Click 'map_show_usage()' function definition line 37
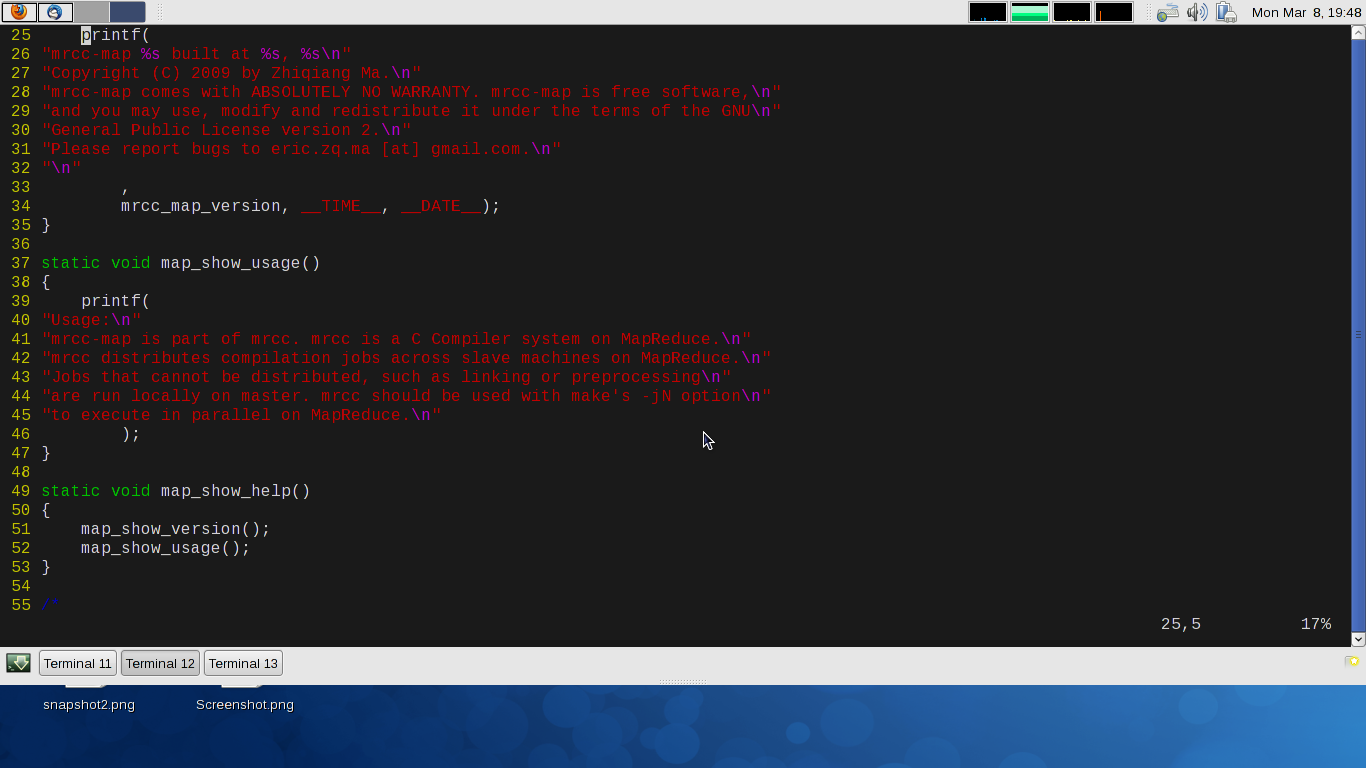Image resolution: width=1366 pixels, height=768 pixels. pyautogui.click(x=181, y=263)
